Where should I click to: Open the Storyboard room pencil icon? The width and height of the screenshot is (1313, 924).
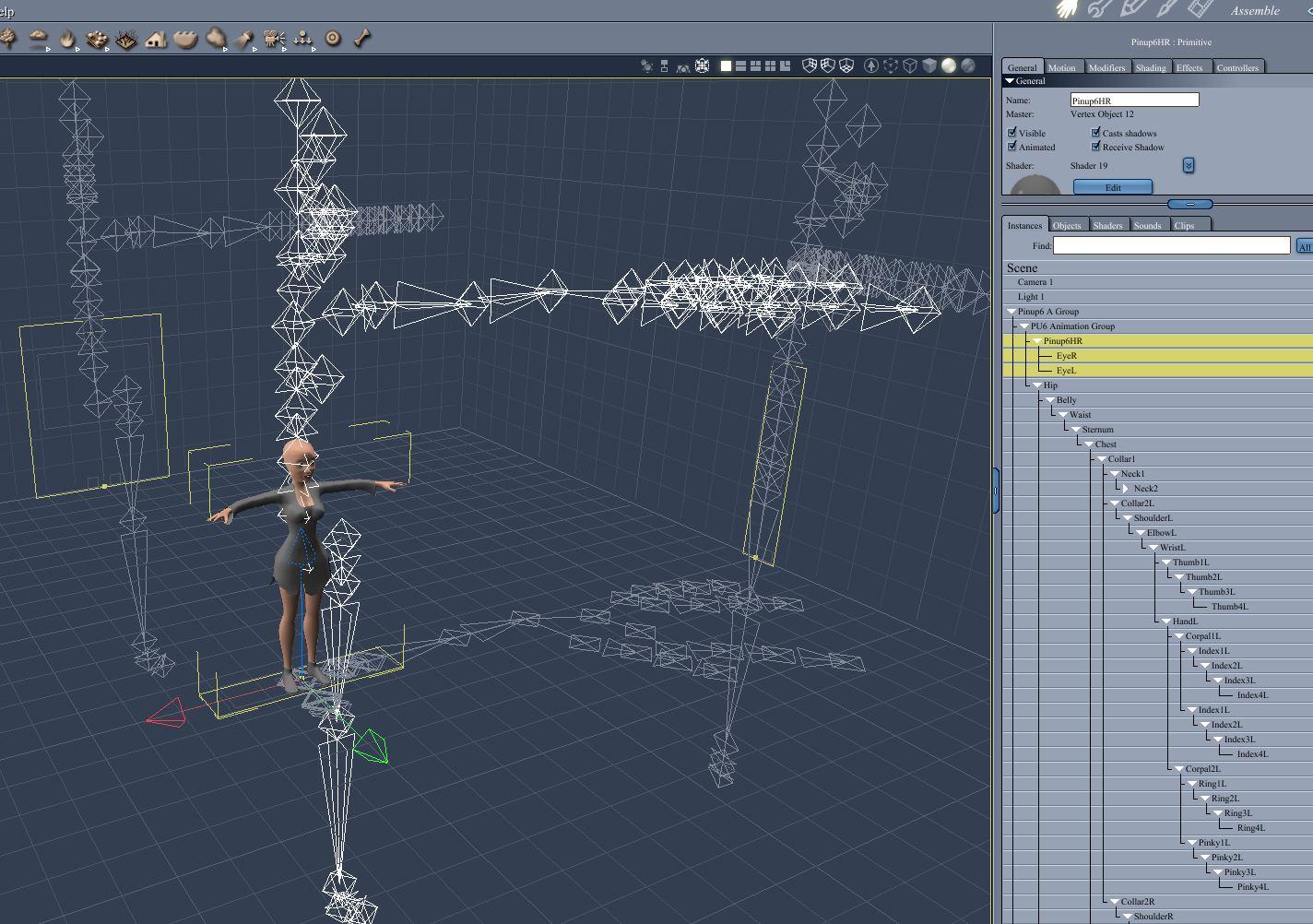point(1132,9)
